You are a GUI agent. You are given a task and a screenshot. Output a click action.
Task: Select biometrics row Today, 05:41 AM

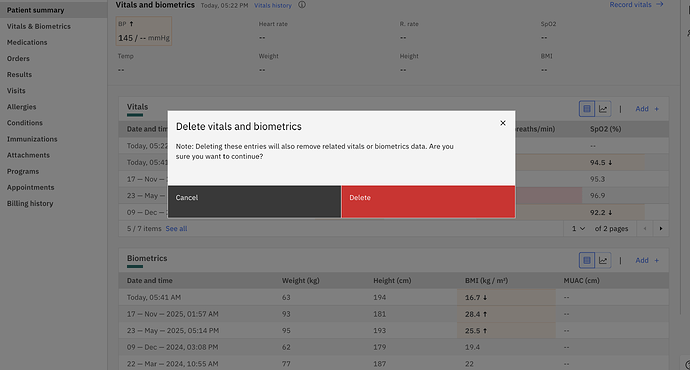393,297
